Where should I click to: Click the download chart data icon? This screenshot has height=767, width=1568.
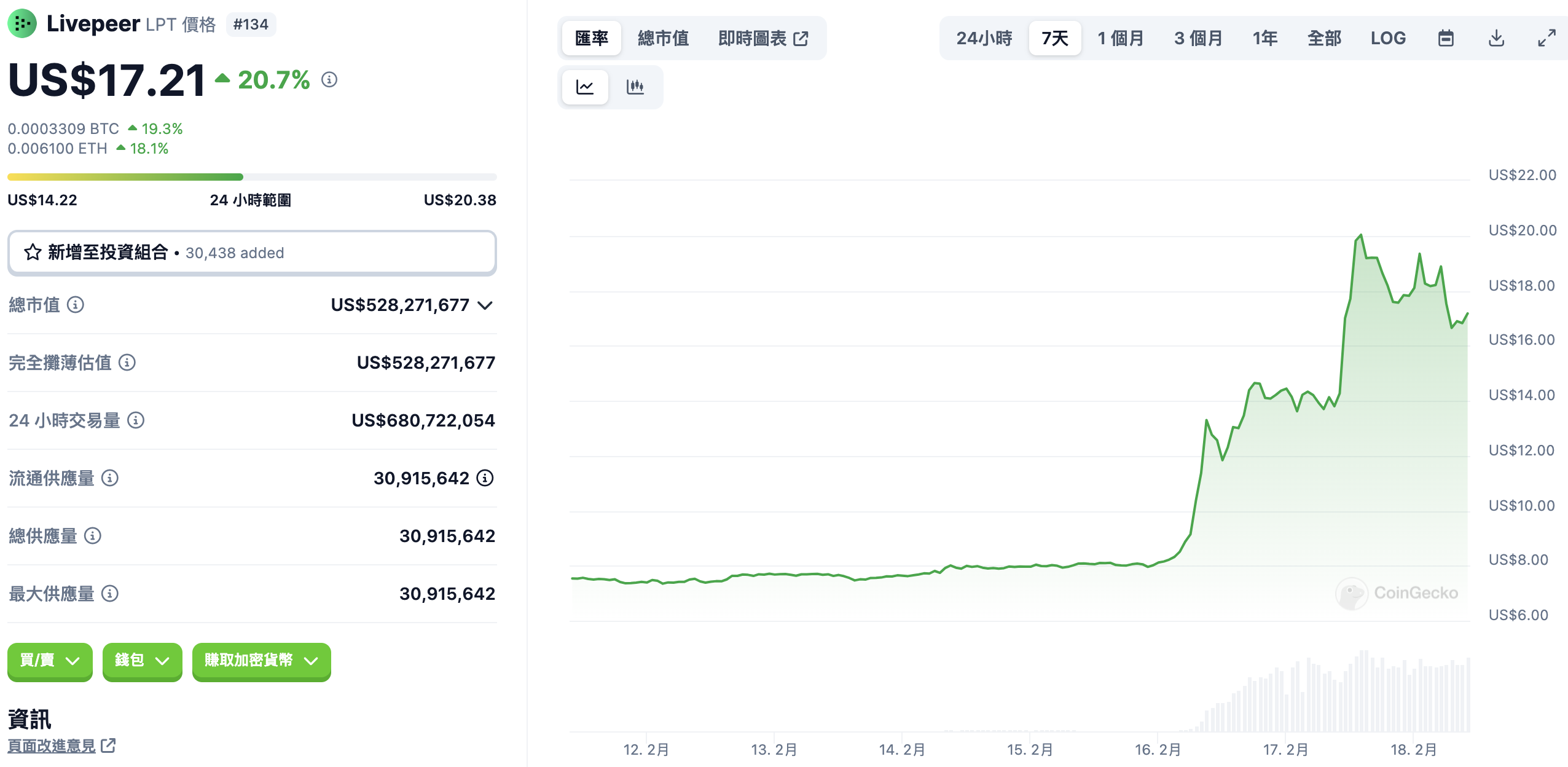pyautogui.click(x=1496, y=39)
